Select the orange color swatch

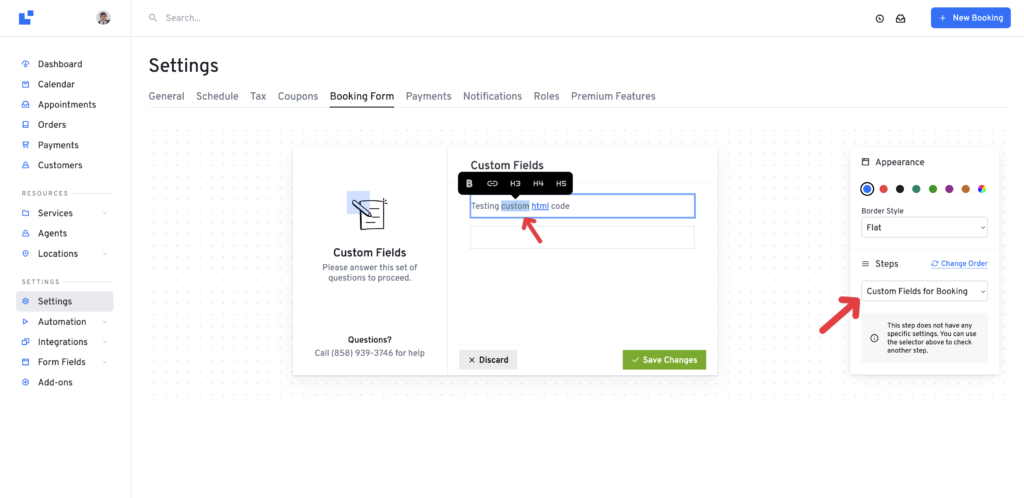[965, 189]
